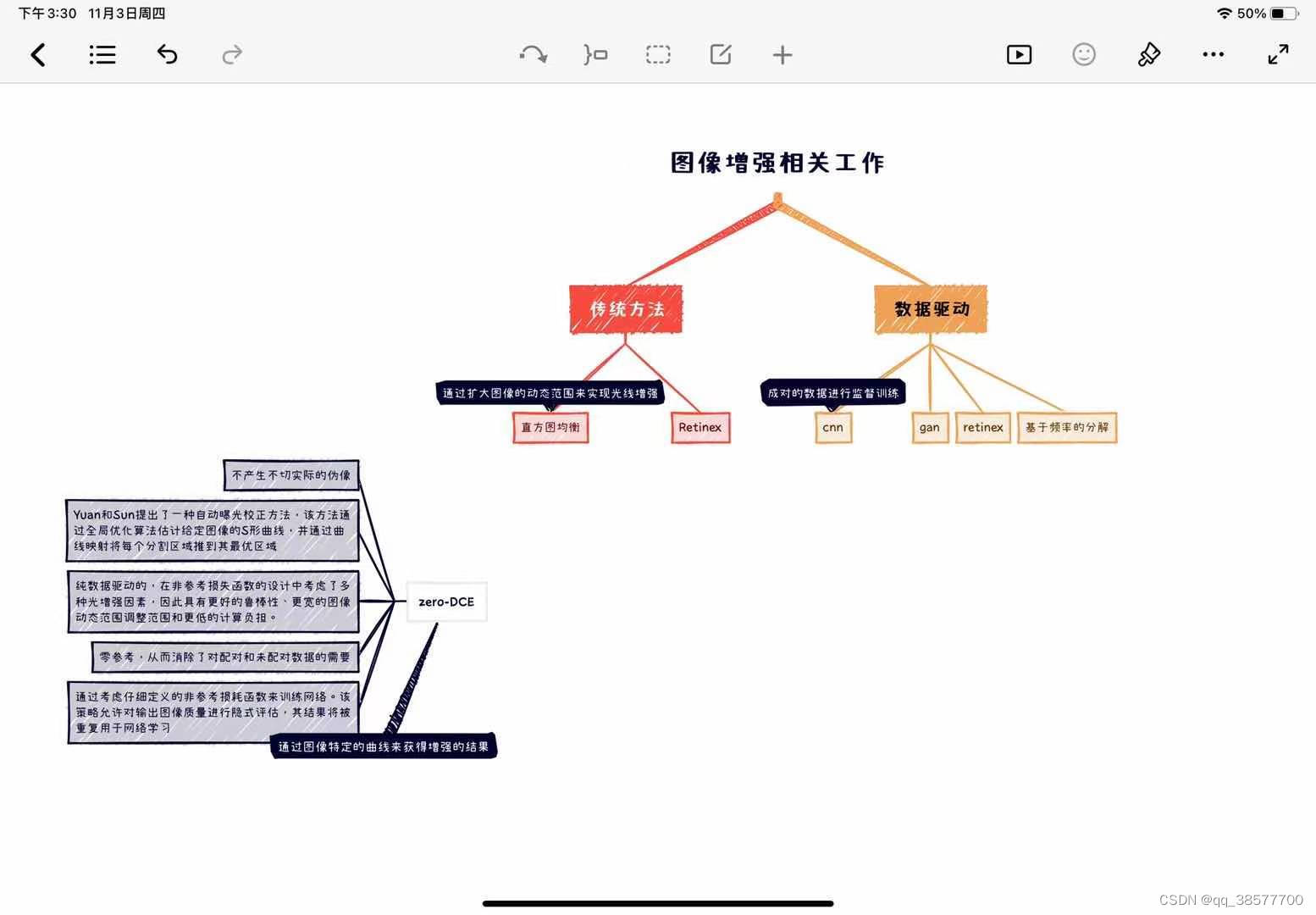Screen dimensions: 1316x915
Task: Insert a note with edit square icon
Action: [x=721, y=55]
